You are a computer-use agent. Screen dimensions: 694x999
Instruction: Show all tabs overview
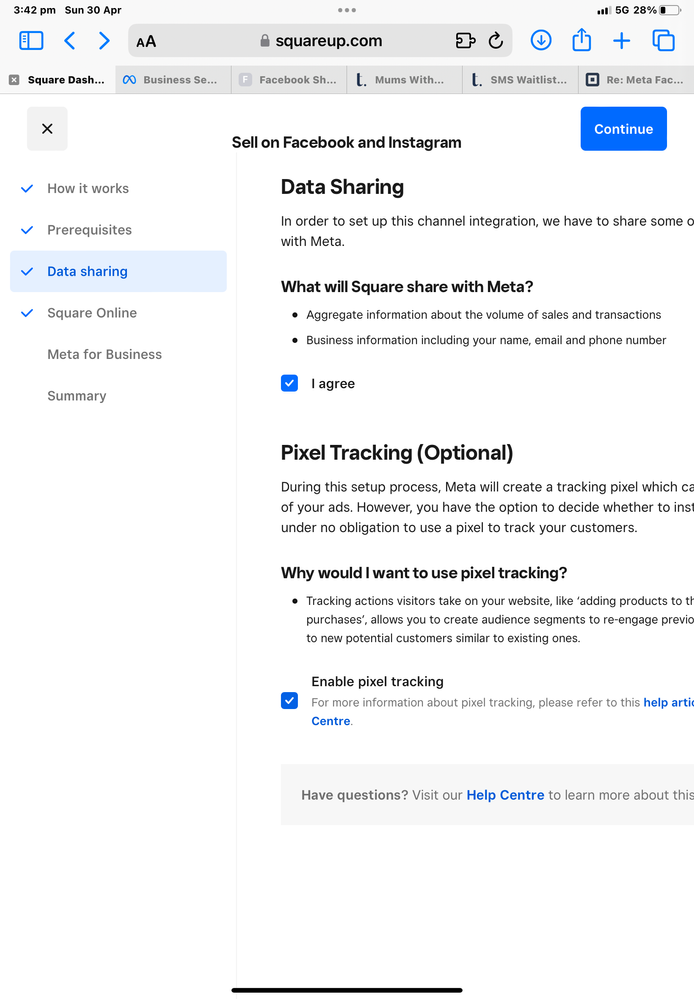[x=663, y=41]
